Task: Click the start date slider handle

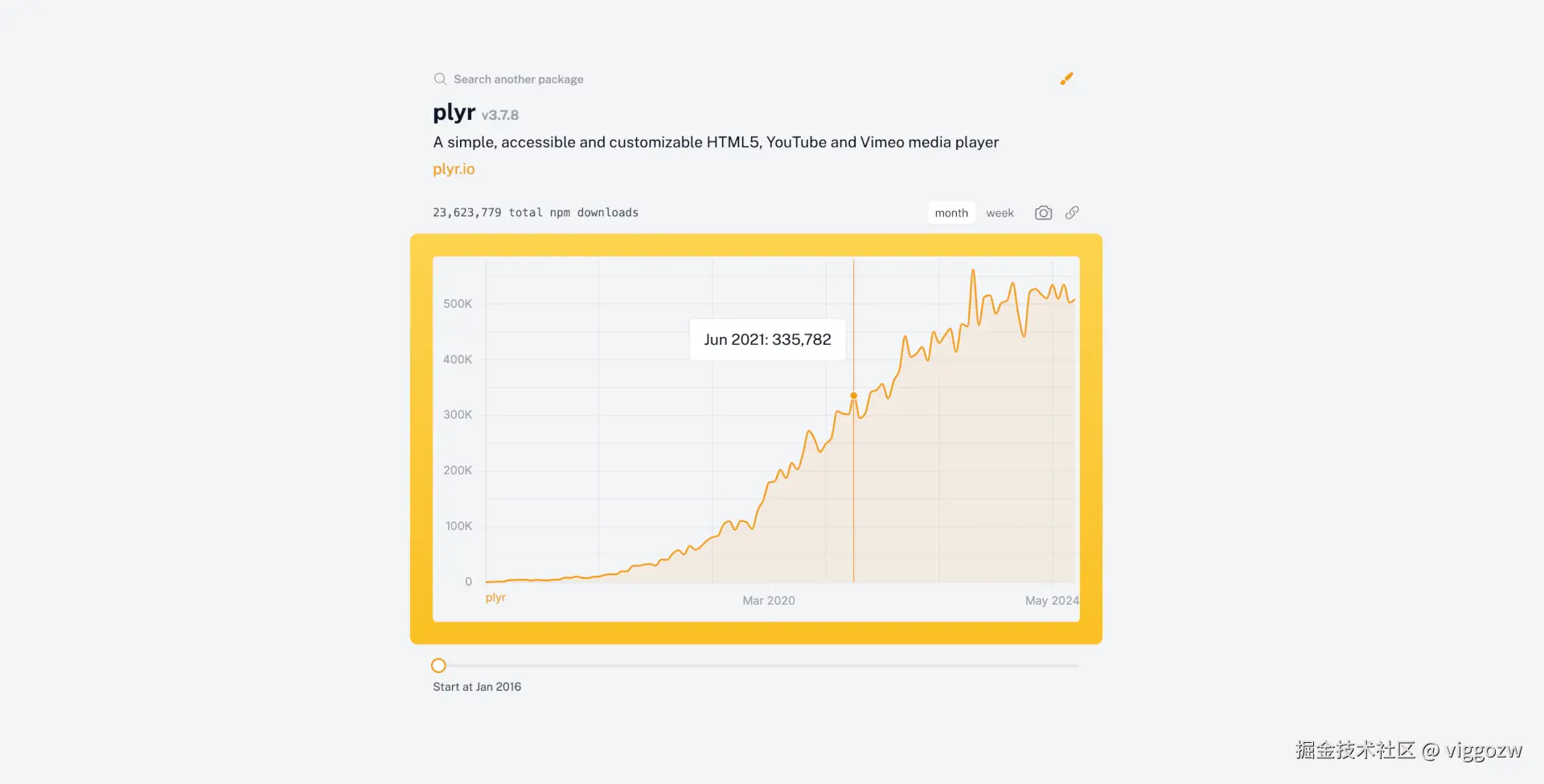Action: coord(438,666)
